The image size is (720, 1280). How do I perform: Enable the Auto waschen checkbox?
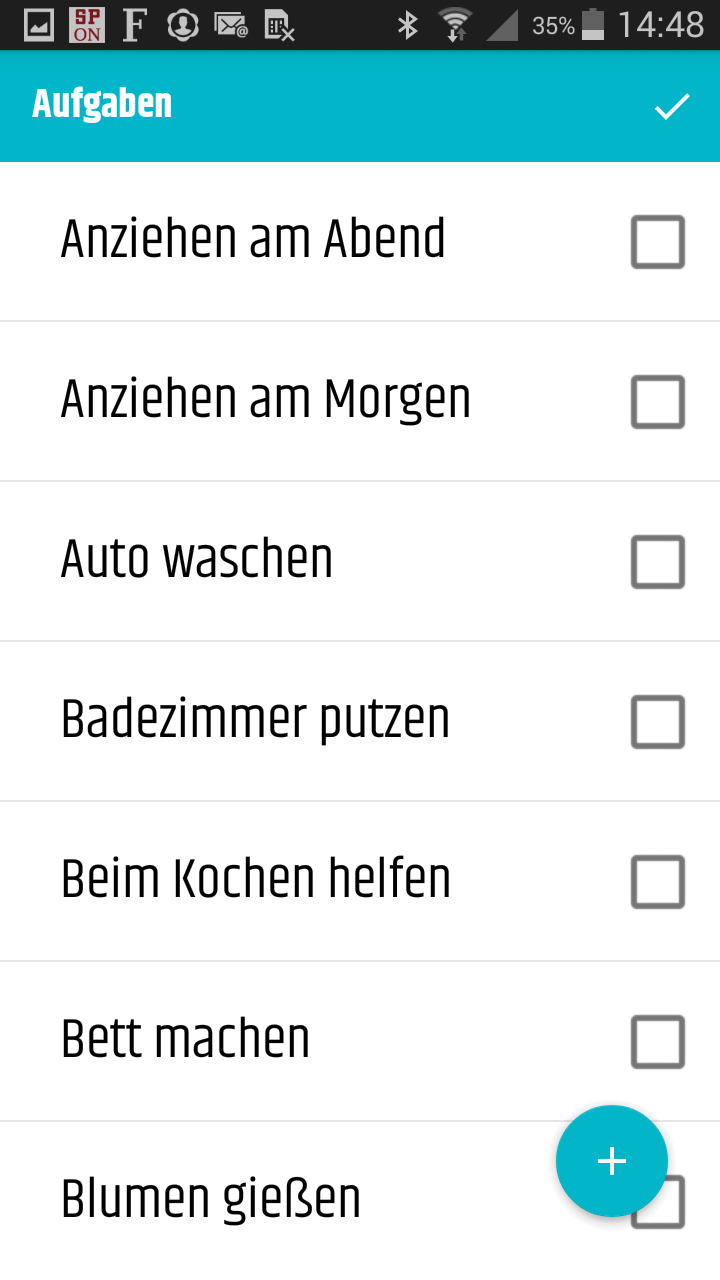tap(657, 562)
